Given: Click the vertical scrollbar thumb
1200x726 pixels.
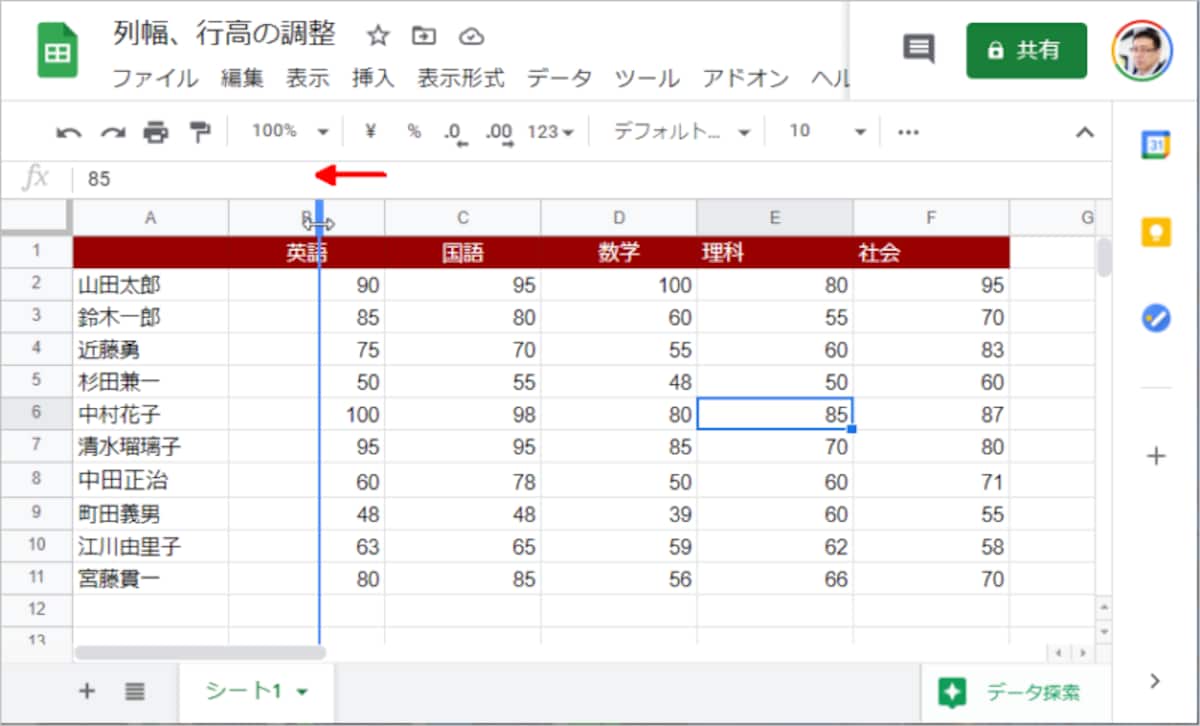Looking at the screenshot, I should coord(1104,257).
